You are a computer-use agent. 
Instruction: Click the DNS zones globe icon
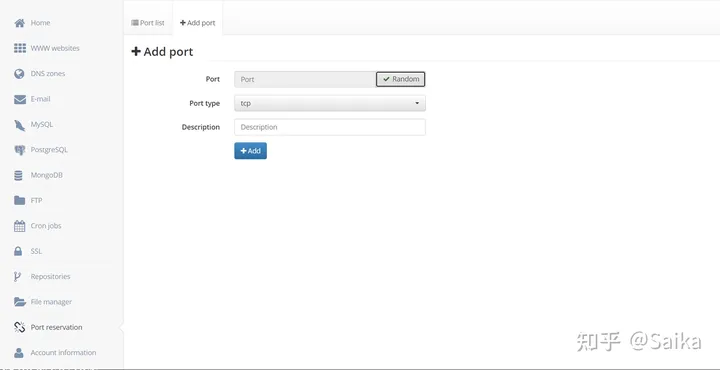coord(19,73)
